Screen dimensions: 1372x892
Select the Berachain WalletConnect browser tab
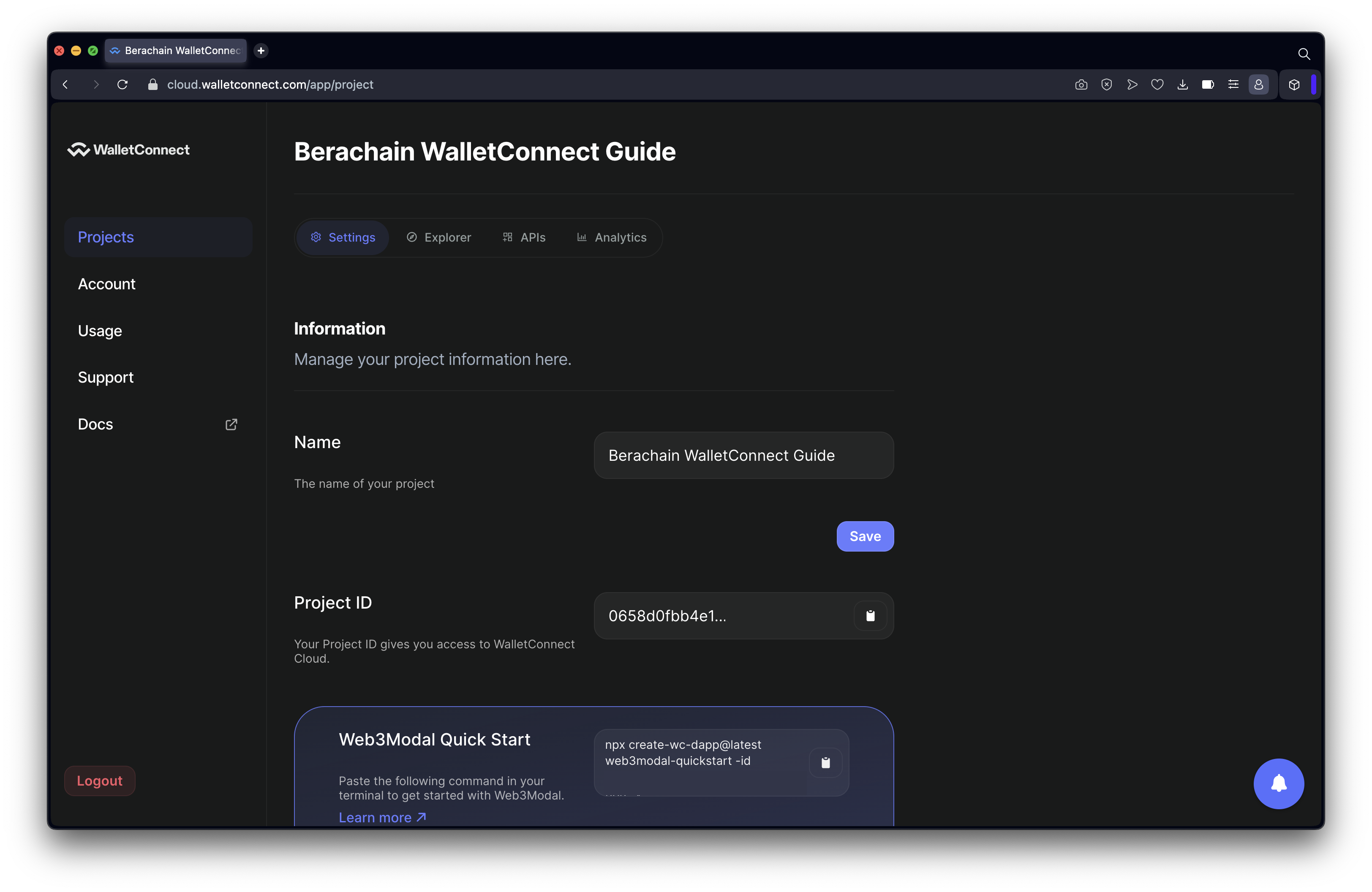176,51
